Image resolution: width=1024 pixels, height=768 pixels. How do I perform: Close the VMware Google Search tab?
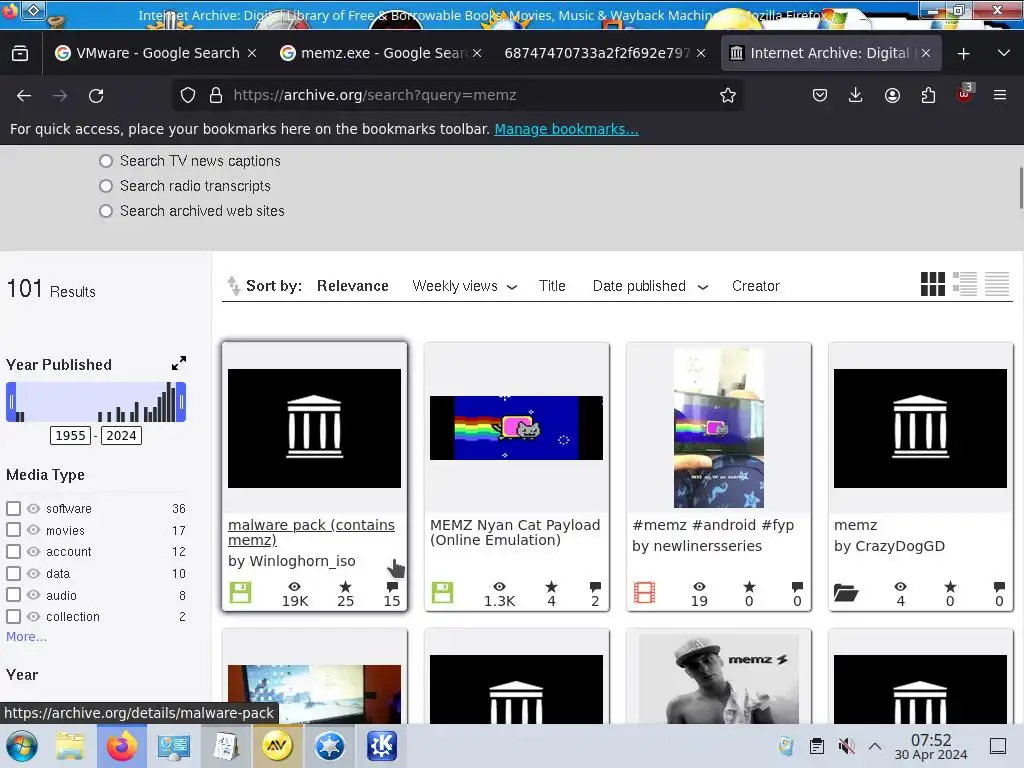pyautogui.click(x=252, y=53)
